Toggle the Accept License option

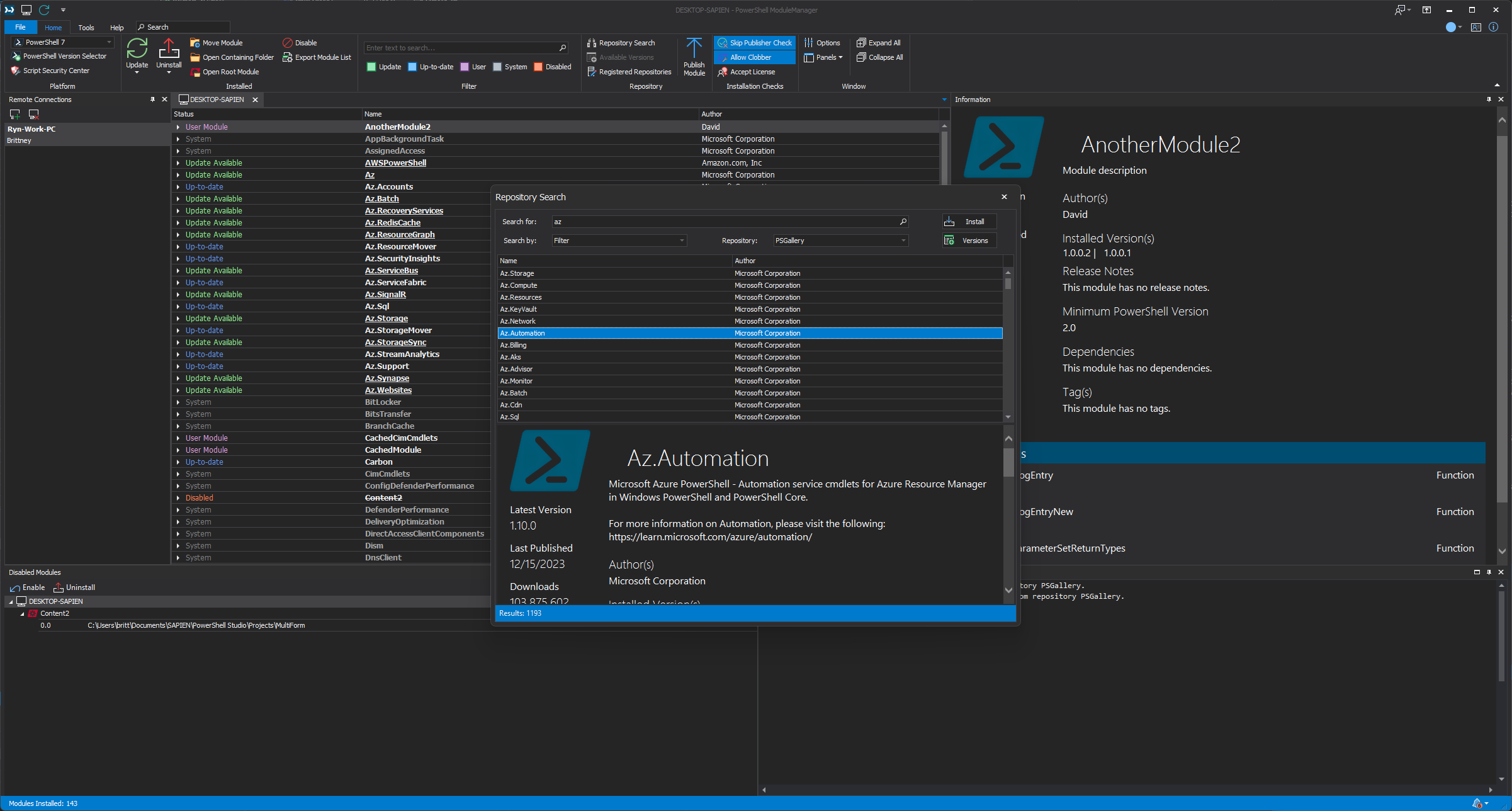click(x=747, y=72)
